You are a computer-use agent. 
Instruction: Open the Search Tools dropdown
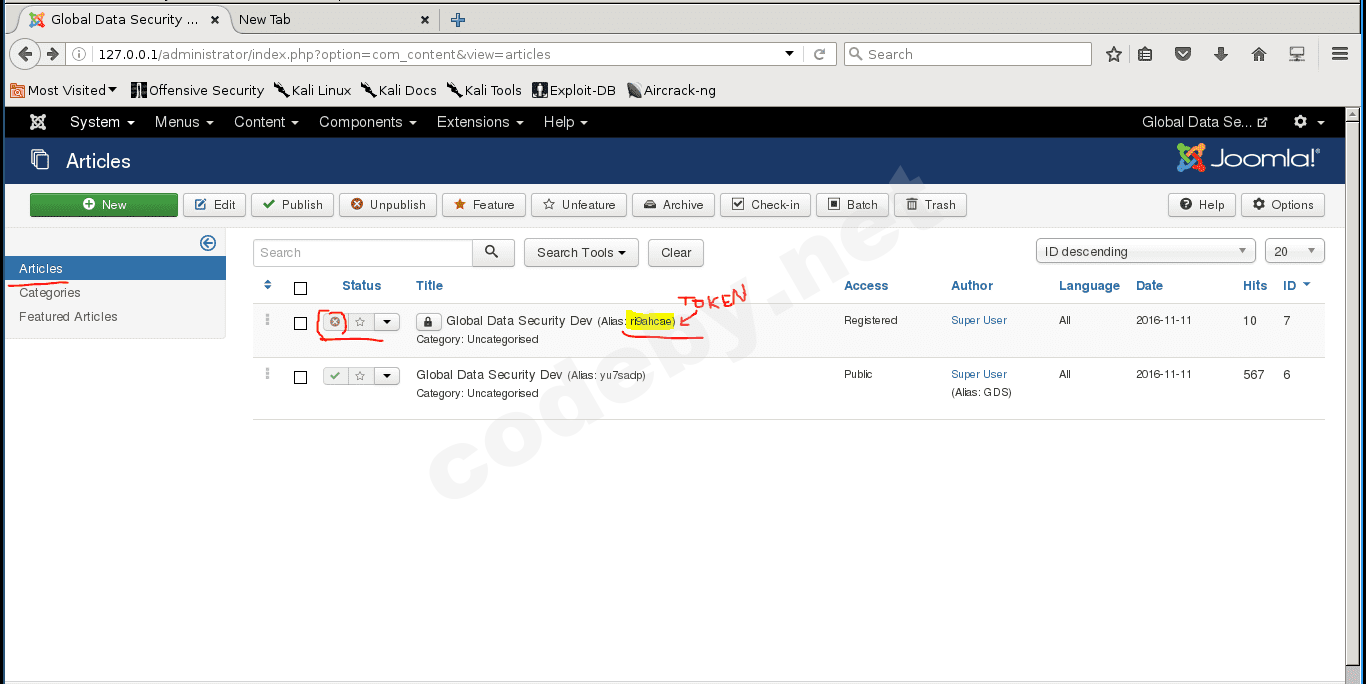coord(581,252)
